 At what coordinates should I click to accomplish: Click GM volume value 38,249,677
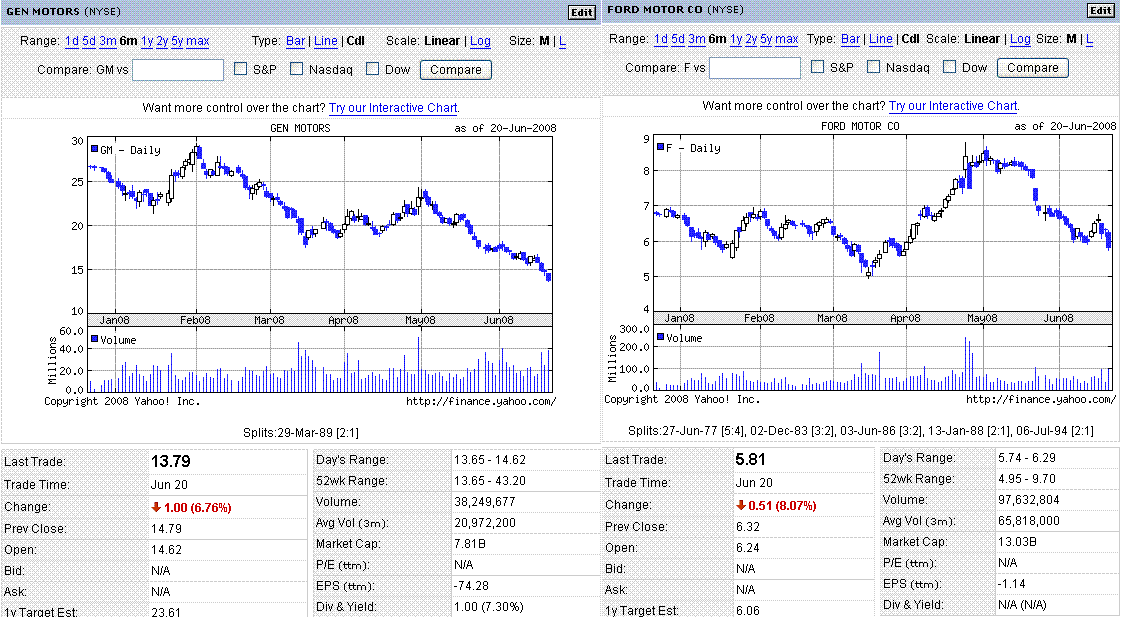(485, 501)
